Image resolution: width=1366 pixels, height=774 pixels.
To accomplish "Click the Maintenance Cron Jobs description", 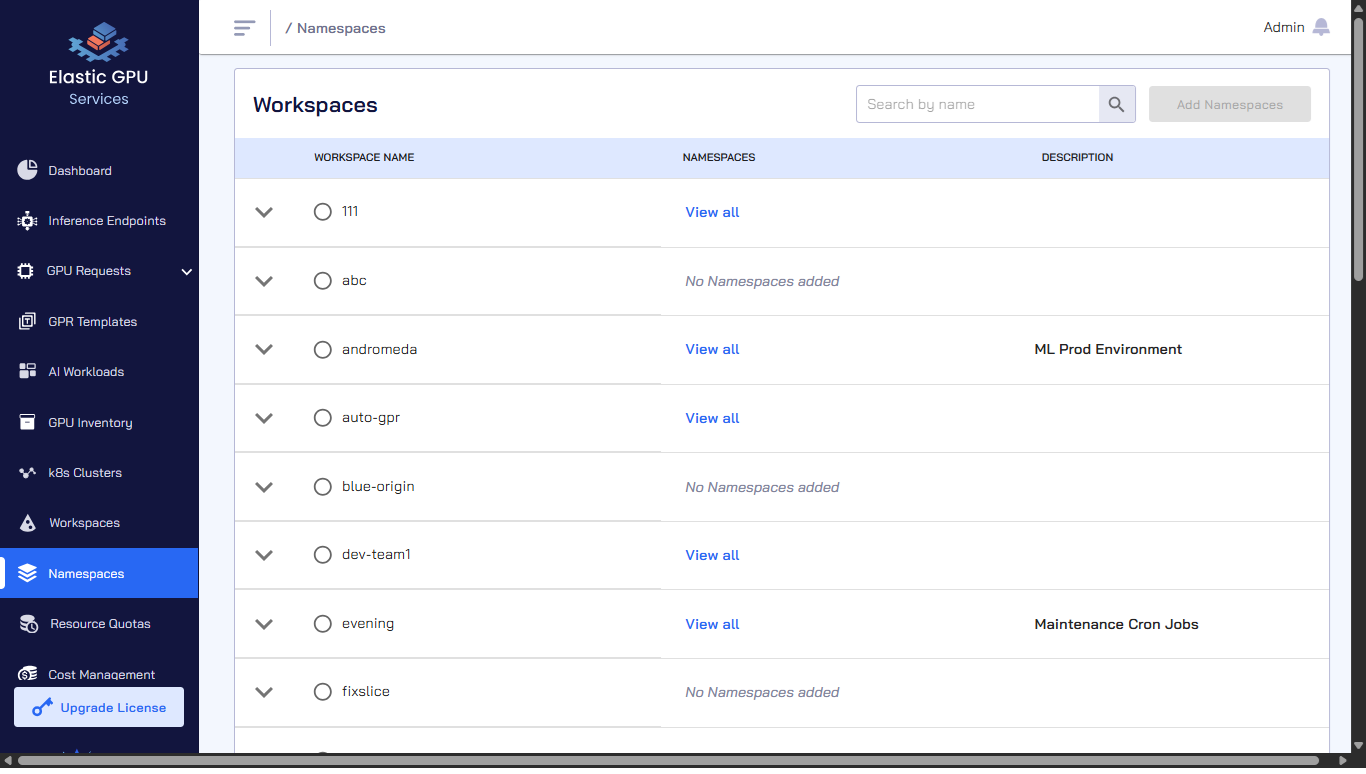I will 1116,624.
